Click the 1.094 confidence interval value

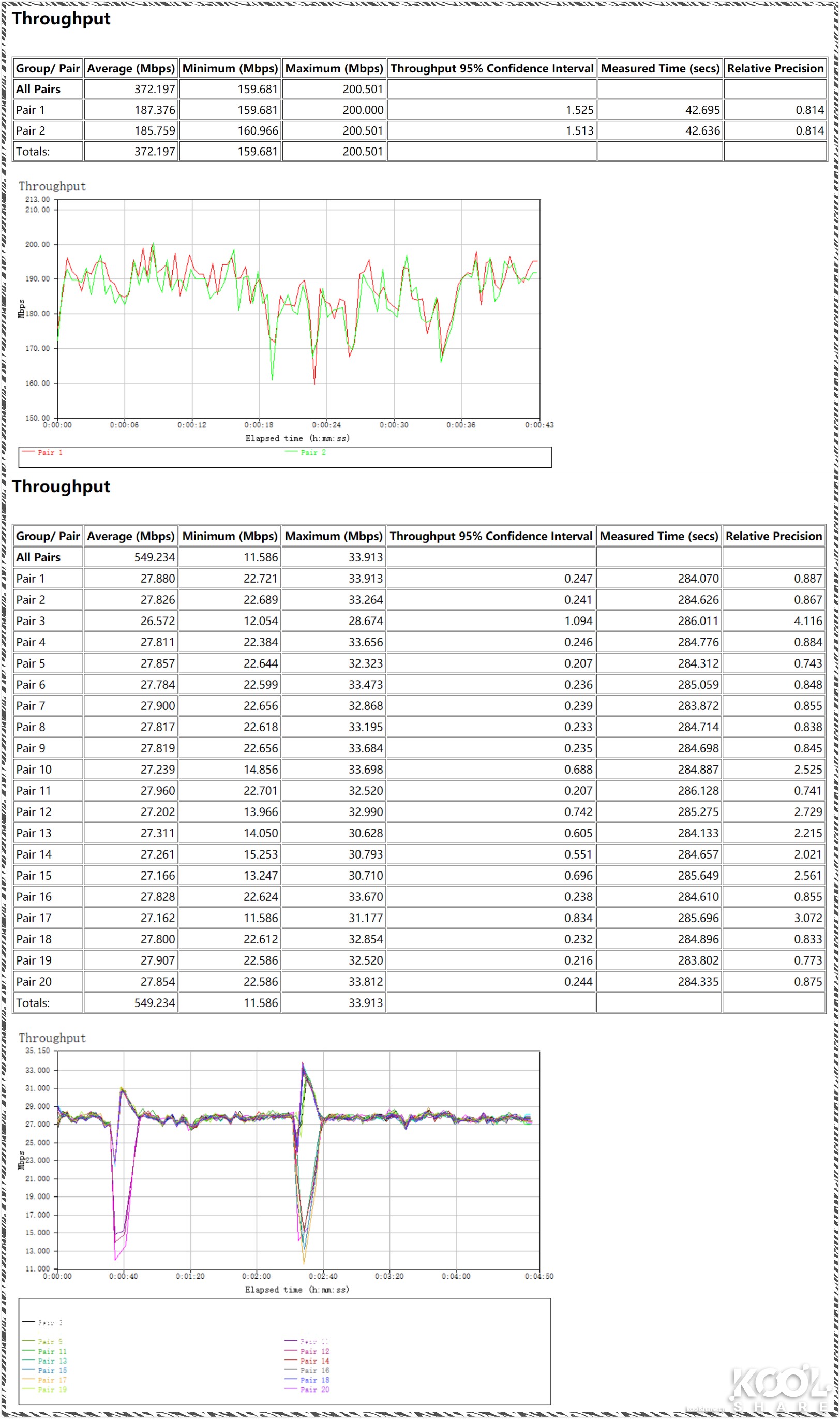[578, 621]
